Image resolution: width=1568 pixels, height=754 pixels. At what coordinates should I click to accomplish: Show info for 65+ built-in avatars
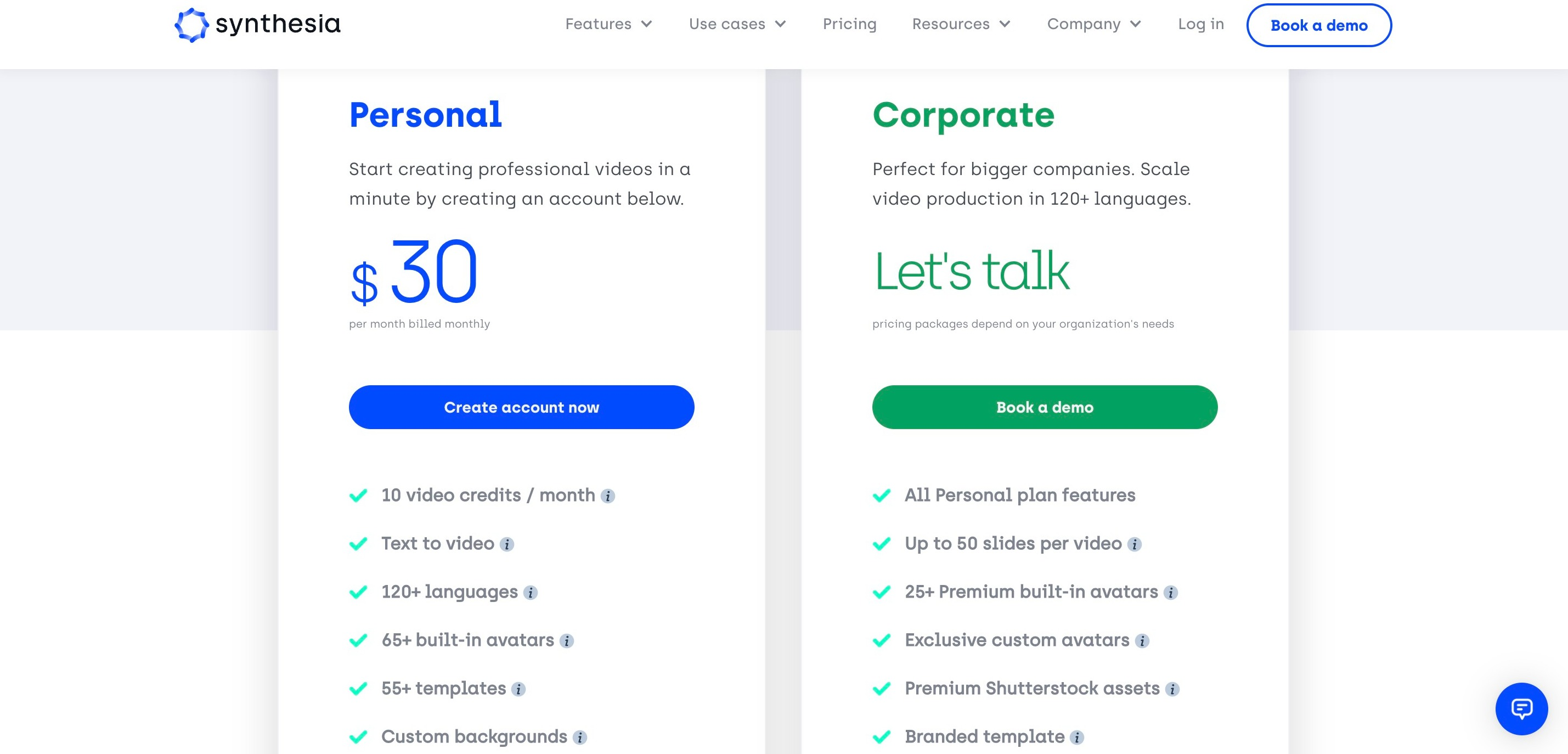pyautogui.click(x=567, y=641)
